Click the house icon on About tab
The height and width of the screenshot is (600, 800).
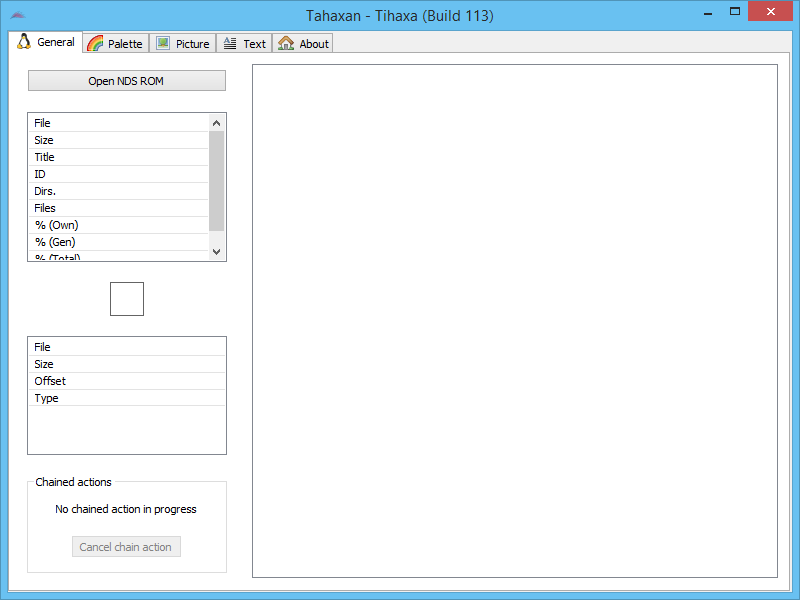[x=286, y=43]
